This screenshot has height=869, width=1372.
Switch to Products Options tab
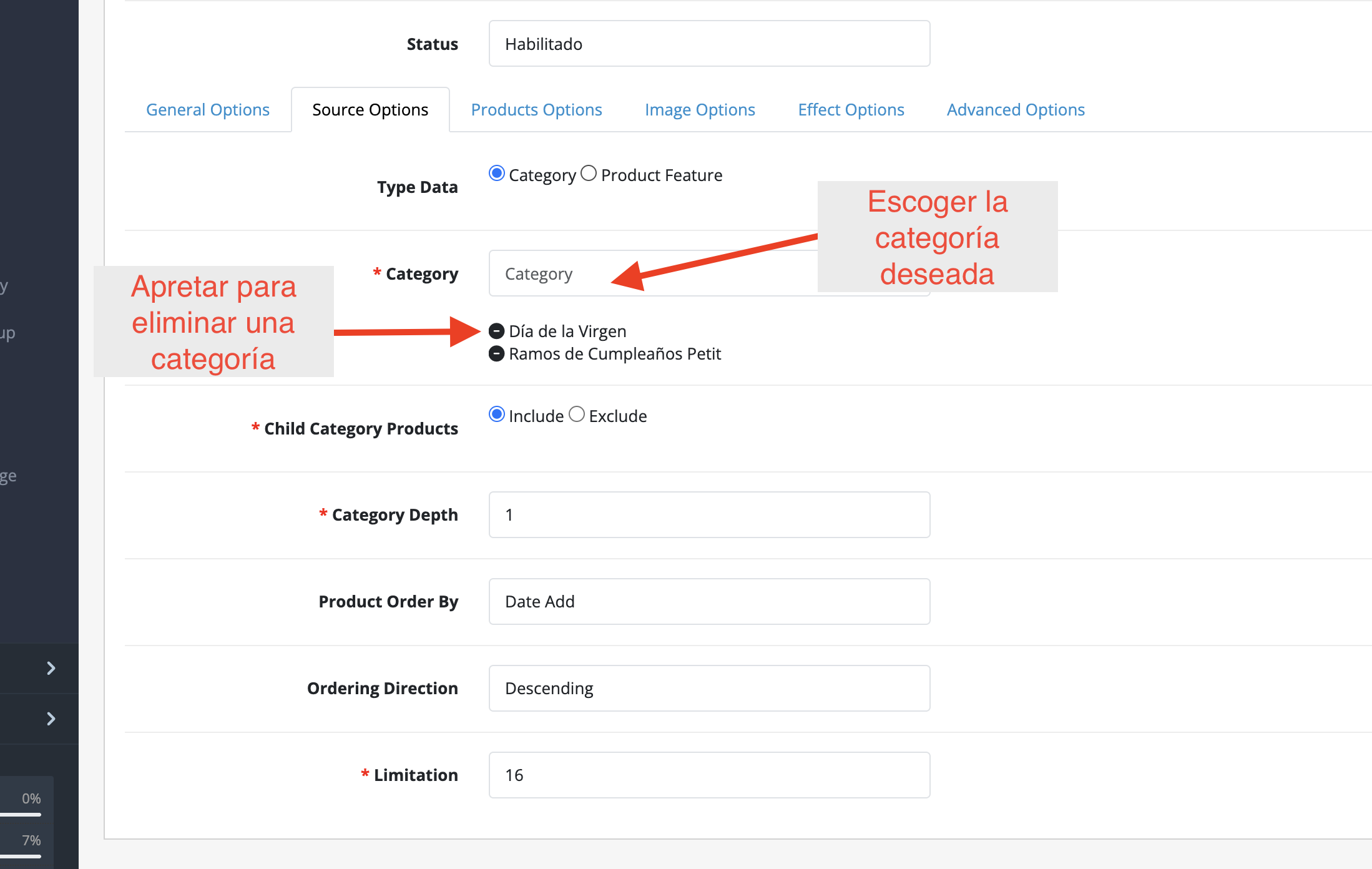[x=536, y=110]
